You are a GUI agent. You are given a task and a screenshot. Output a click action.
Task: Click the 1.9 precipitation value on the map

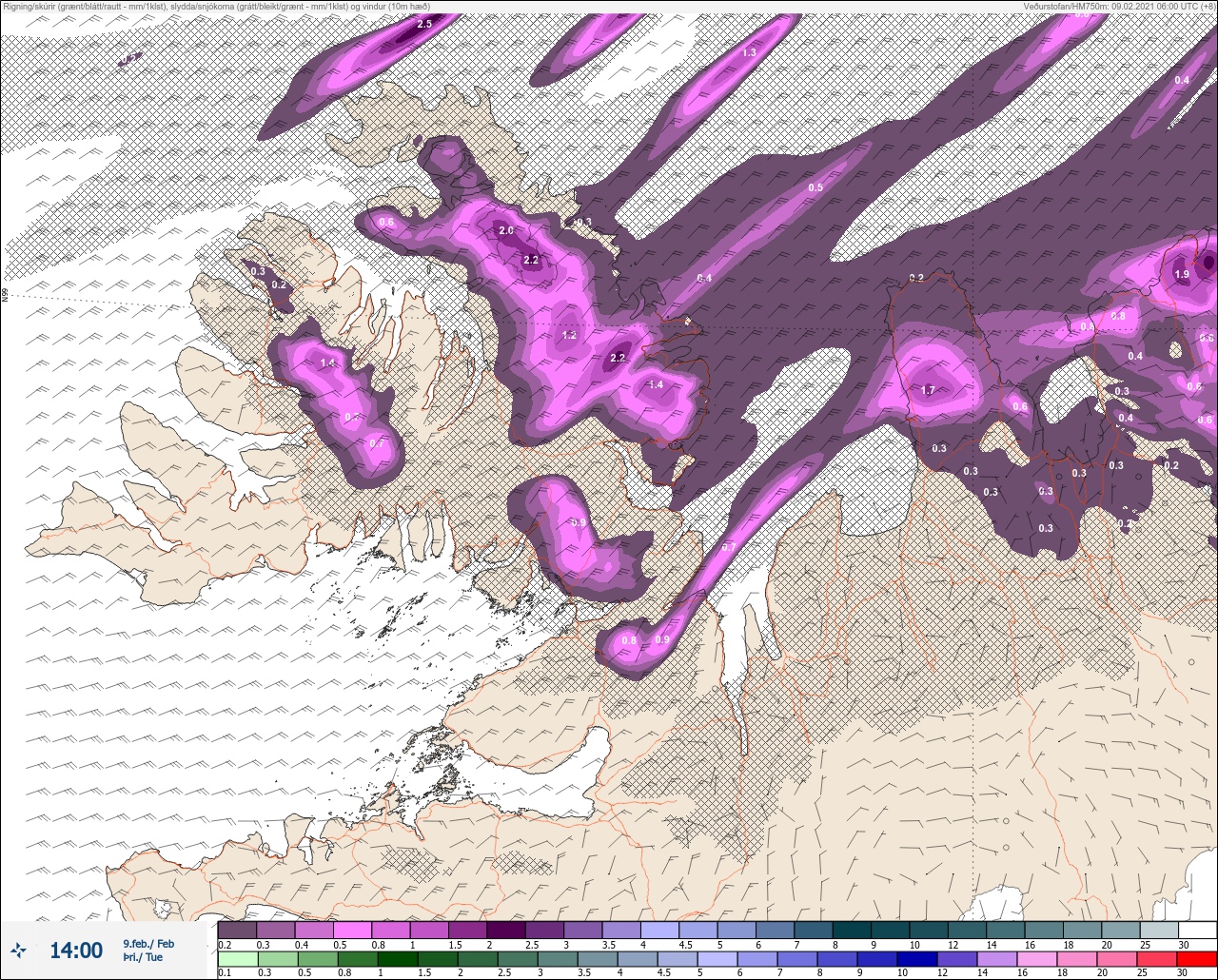point(1182,274)
